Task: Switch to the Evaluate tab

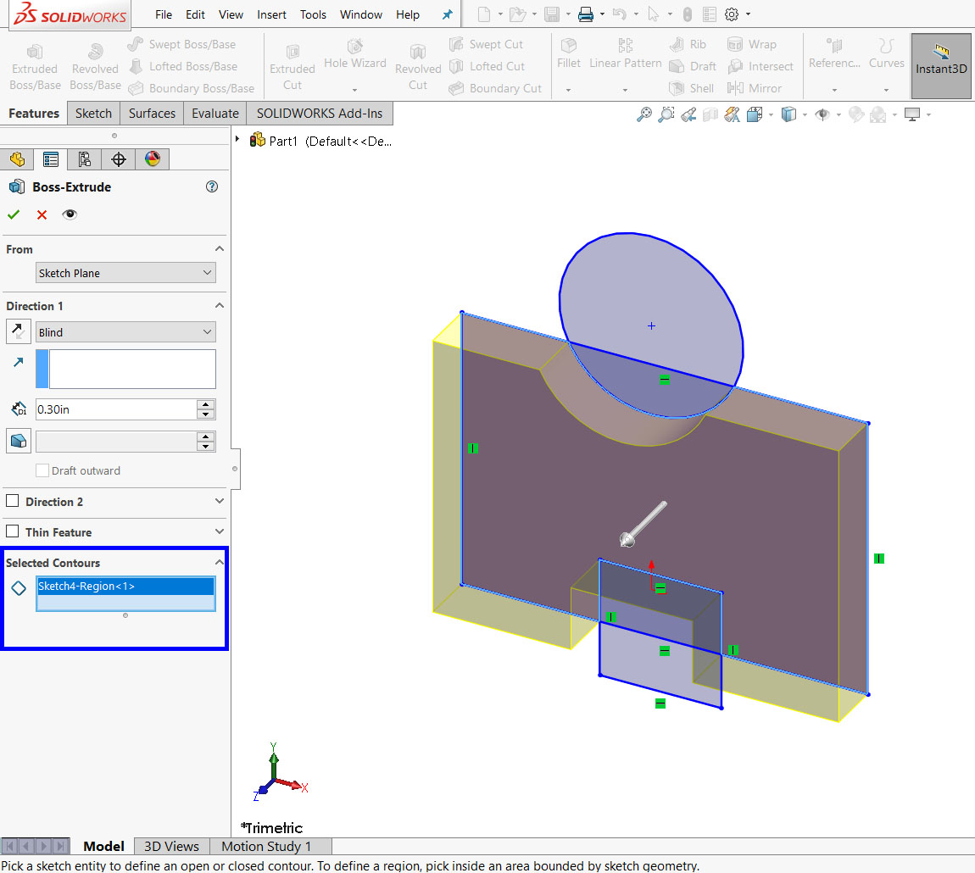Action: coord(215,113)
